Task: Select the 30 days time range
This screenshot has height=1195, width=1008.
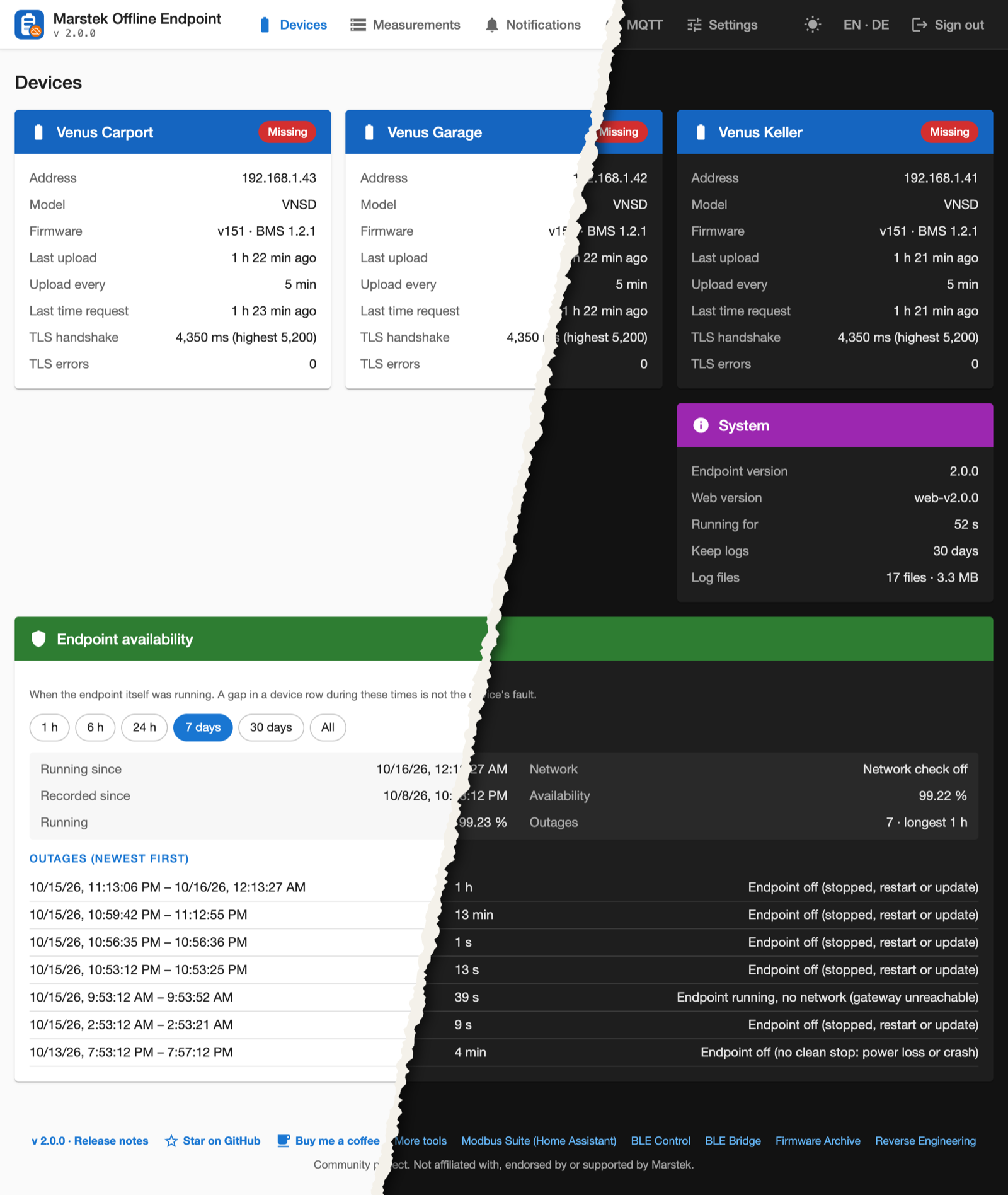Action: [271, 727]
